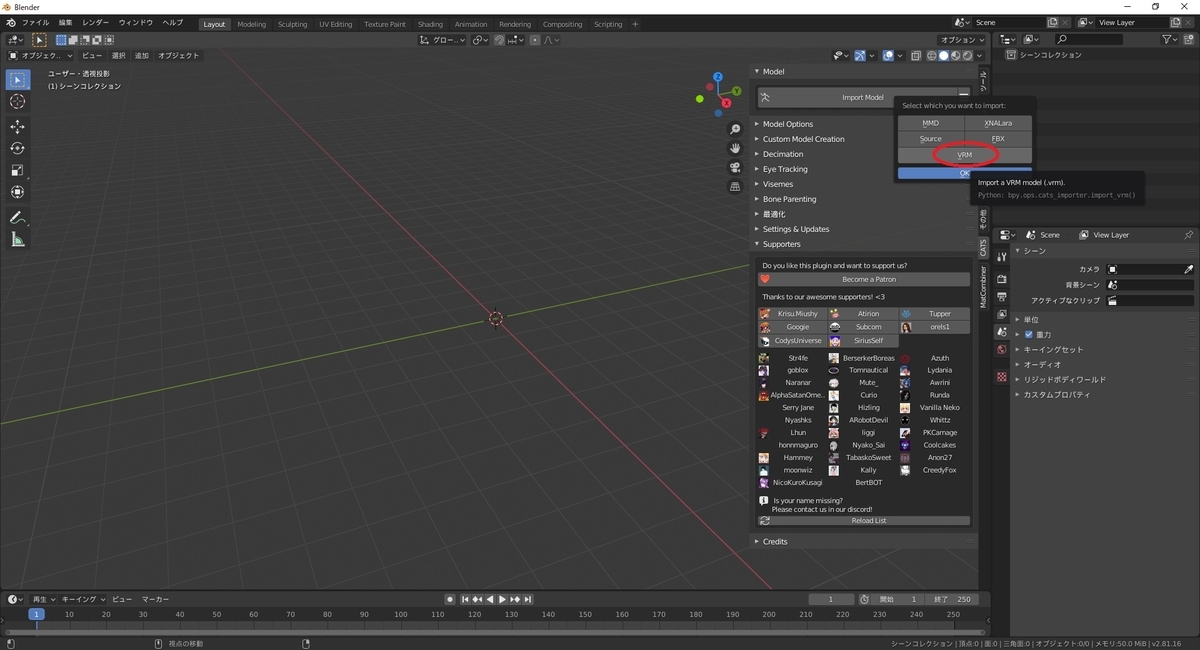
Task: Toggle snapping magnet icon
Action: 497,40
